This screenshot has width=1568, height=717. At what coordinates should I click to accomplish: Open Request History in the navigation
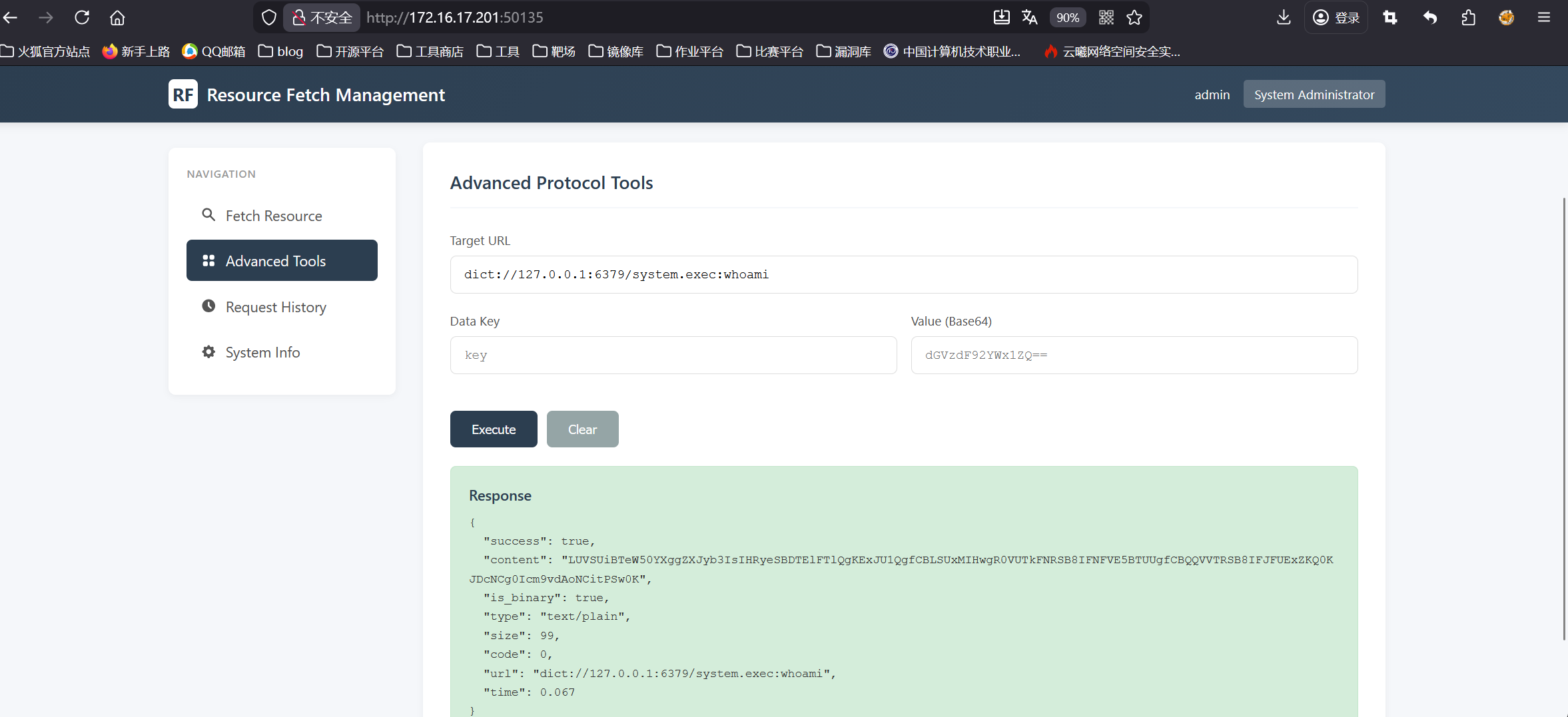[282, 307]
